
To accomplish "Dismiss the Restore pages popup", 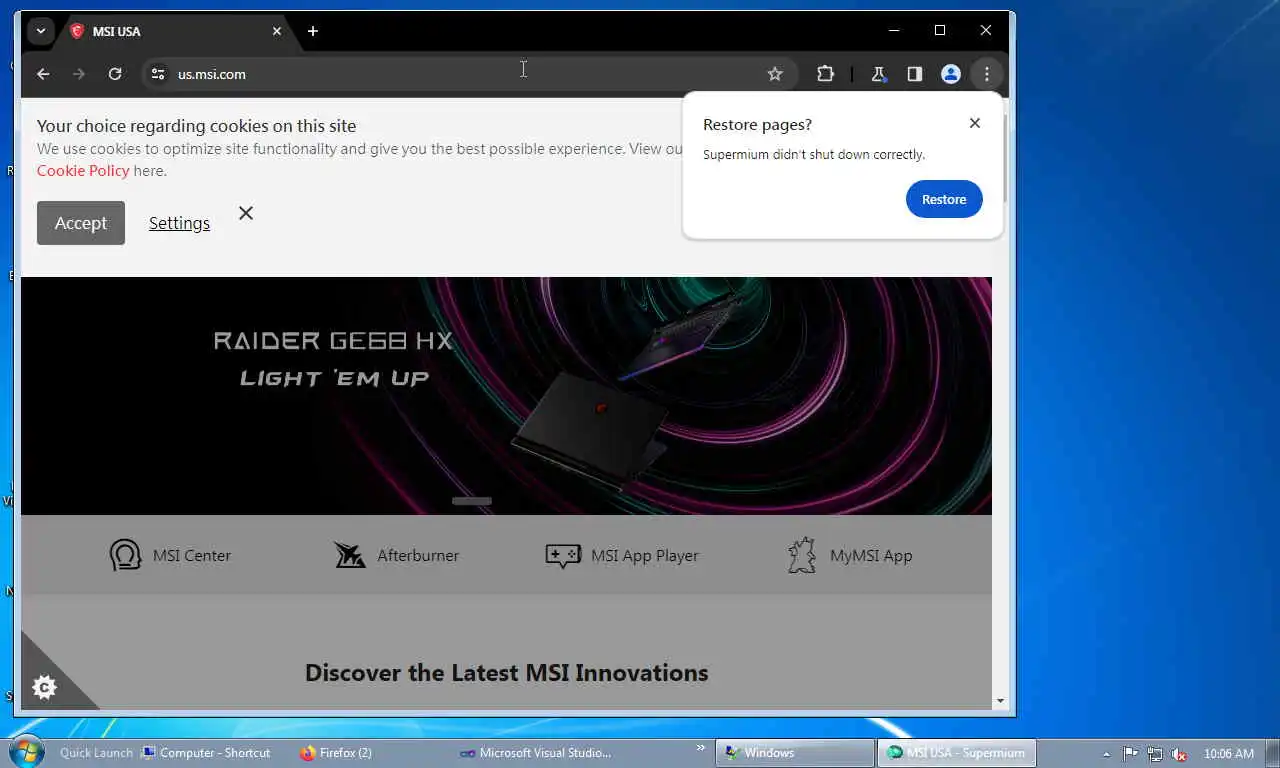I will tap(975, 123).
